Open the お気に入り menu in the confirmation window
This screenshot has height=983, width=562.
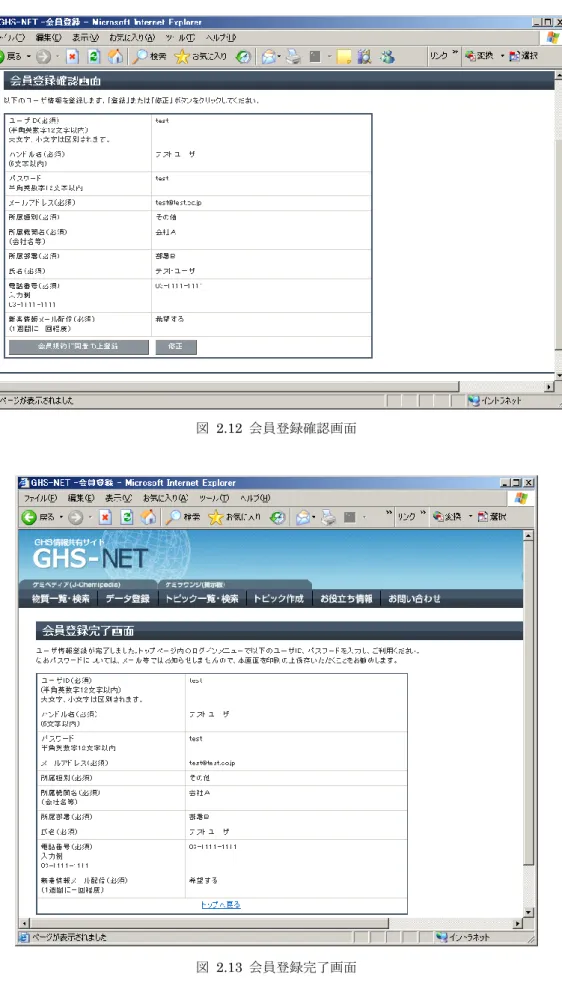(130, 38)
